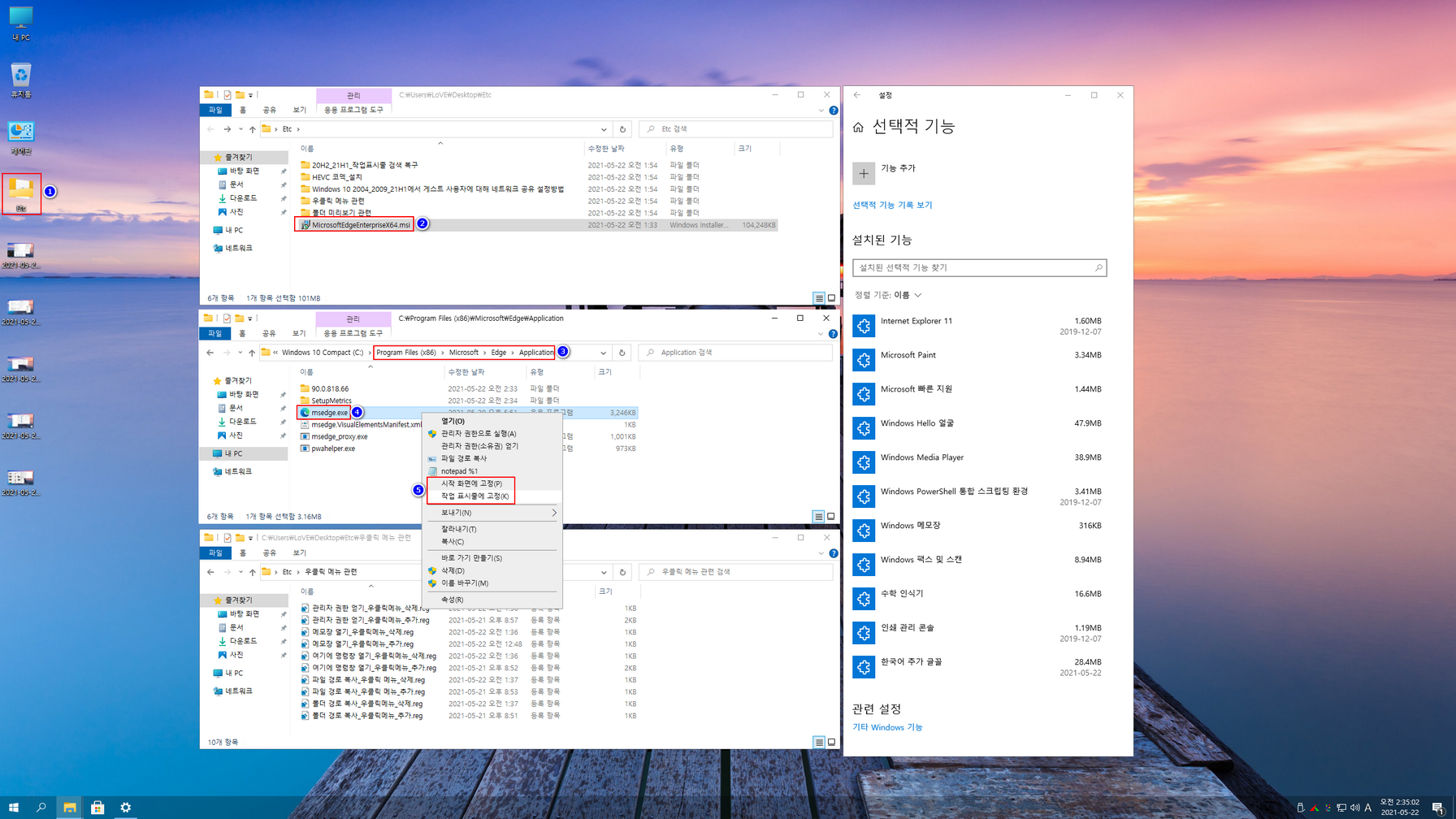Click refresh in the Application explorer window
Image resolution: width=1456 pixels, height=819 pixels.
click(622, 353)
